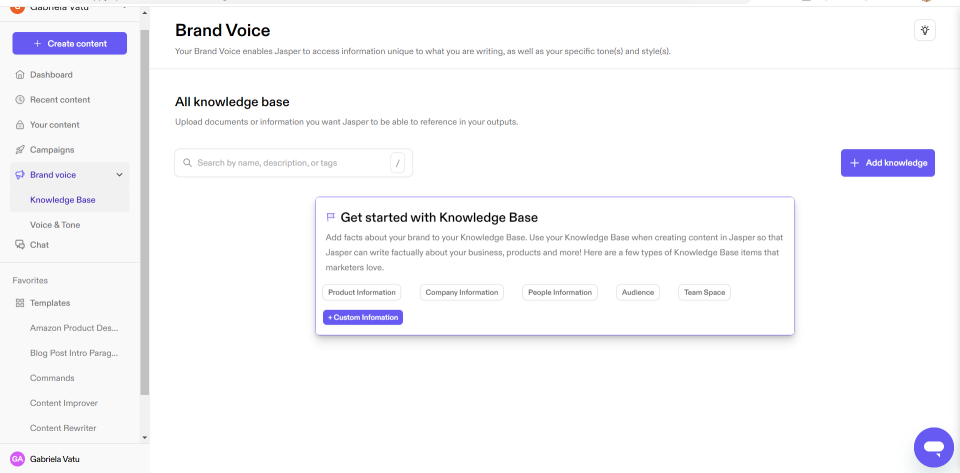Click the Dashboard home icon
The height and width of the screenshot is (473, 960).
click(20, 75)
